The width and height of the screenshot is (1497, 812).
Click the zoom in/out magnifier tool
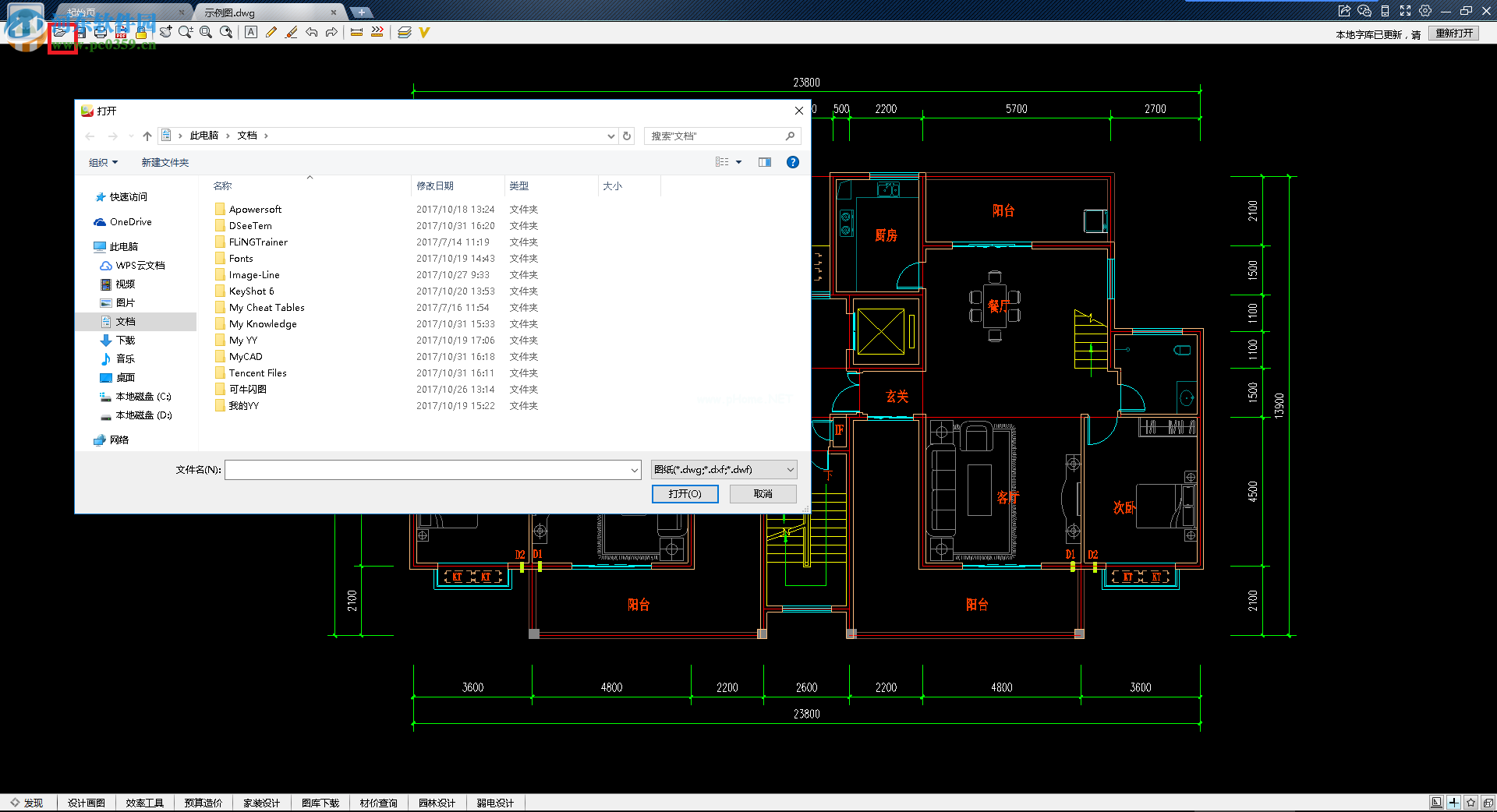tap(186, 32)
